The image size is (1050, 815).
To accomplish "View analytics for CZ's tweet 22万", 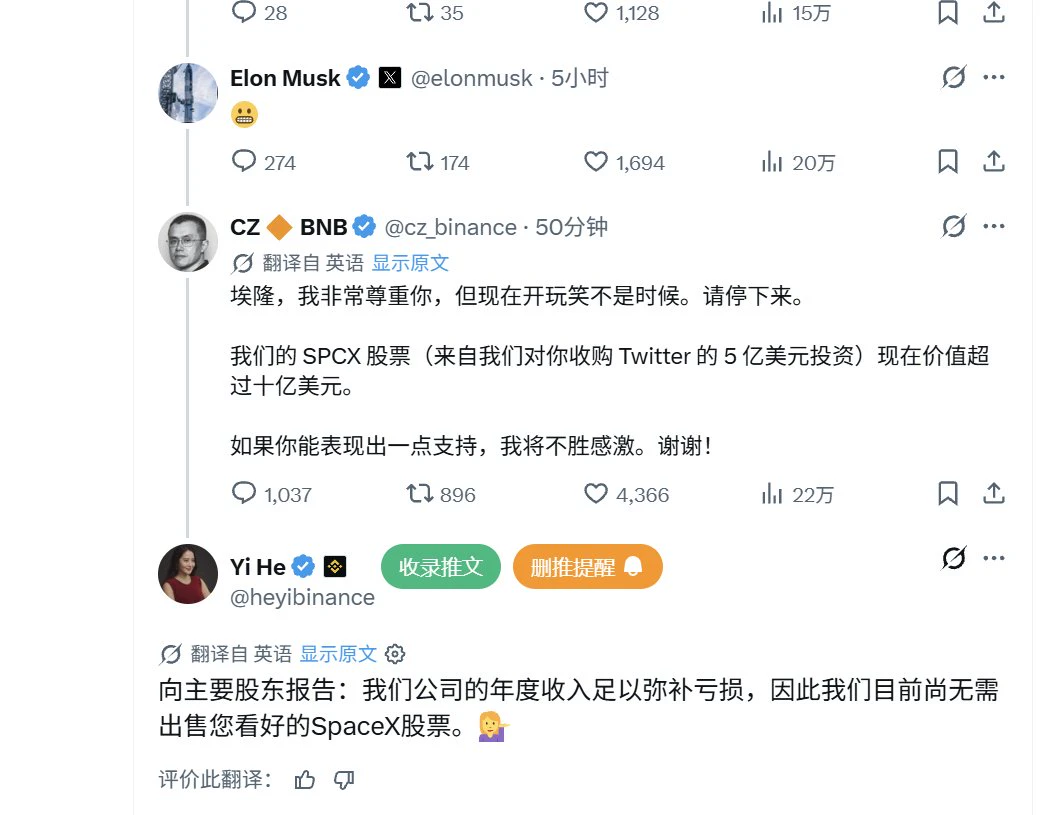I will pos(797,494).
